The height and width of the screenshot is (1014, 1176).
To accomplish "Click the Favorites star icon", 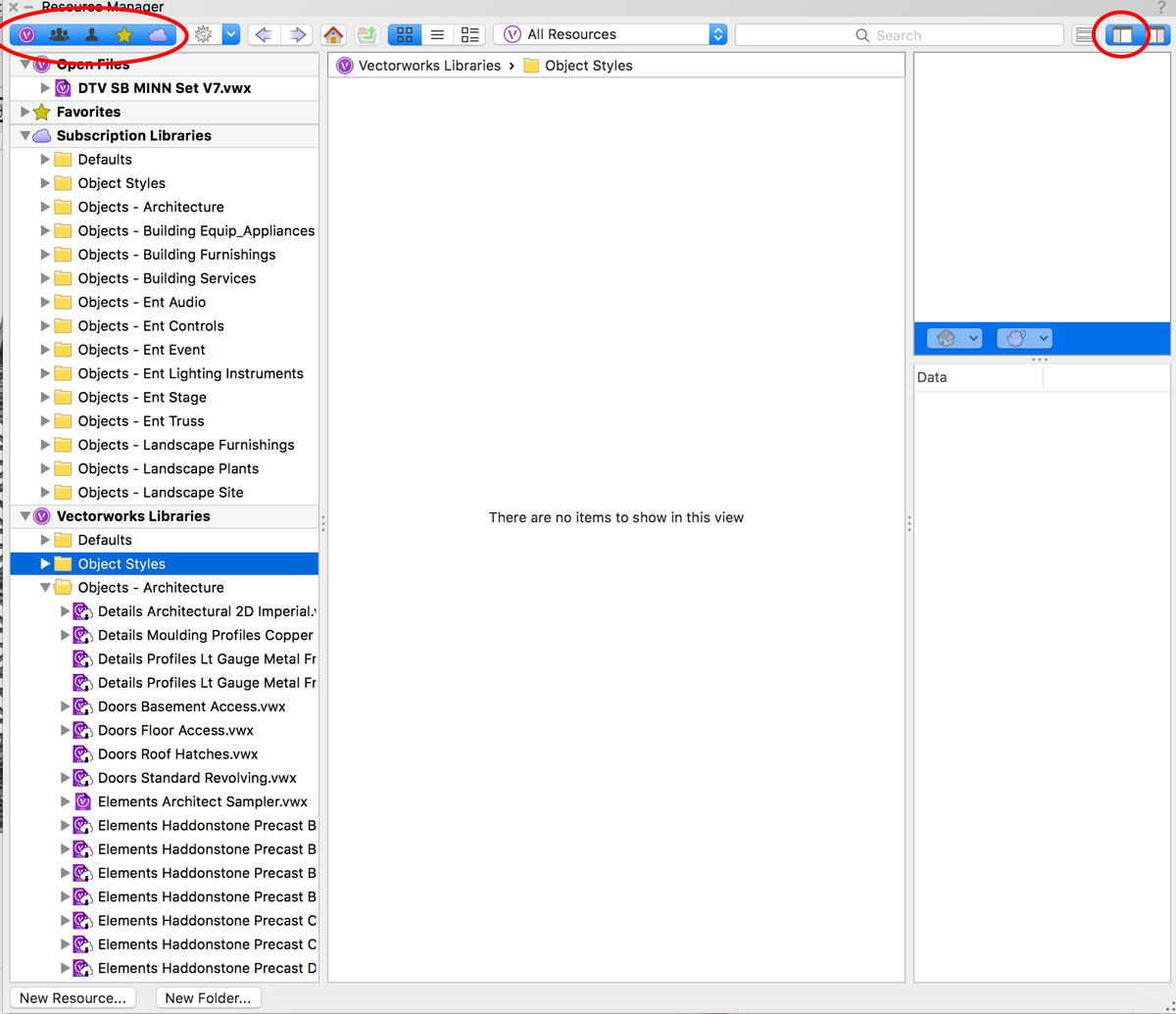I will tap(124, 34).
